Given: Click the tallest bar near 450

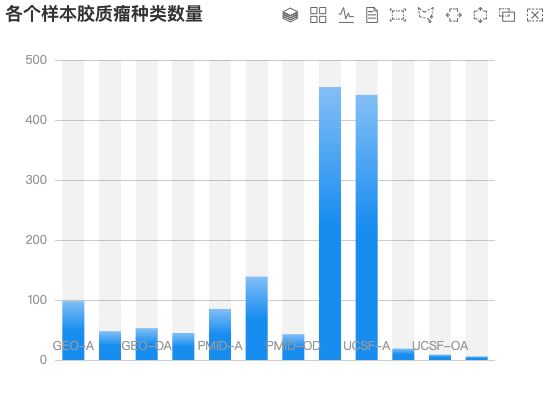Looking at the screenshot, I should click(330, 224).
